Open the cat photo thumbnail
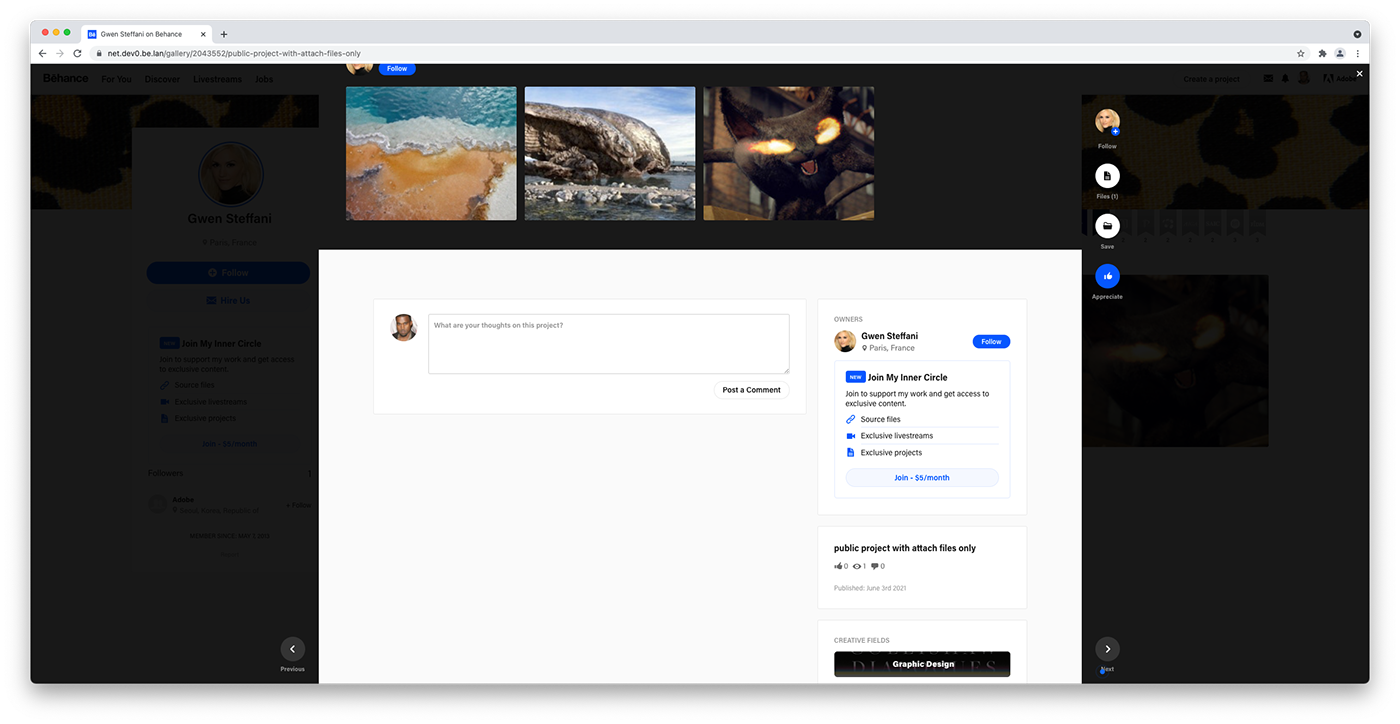Viewport: 1400px width, 724px height. coord(788,153)
